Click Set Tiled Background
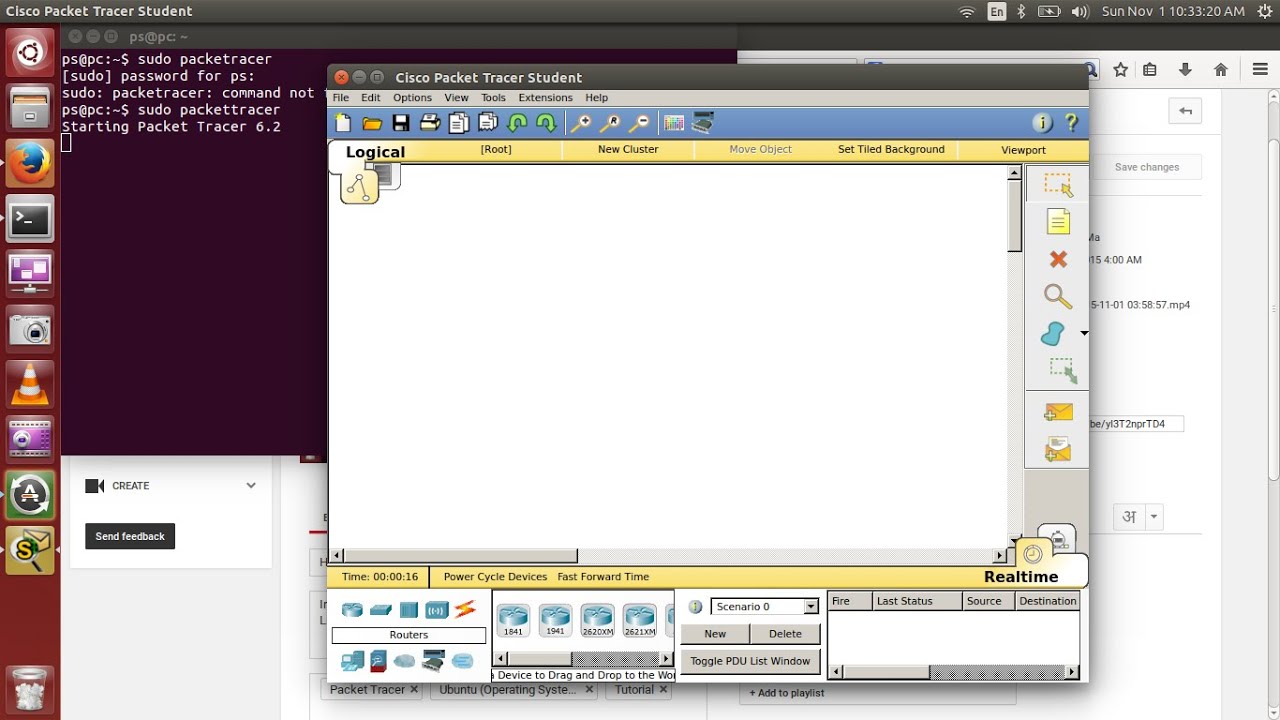 coord(891,149)
